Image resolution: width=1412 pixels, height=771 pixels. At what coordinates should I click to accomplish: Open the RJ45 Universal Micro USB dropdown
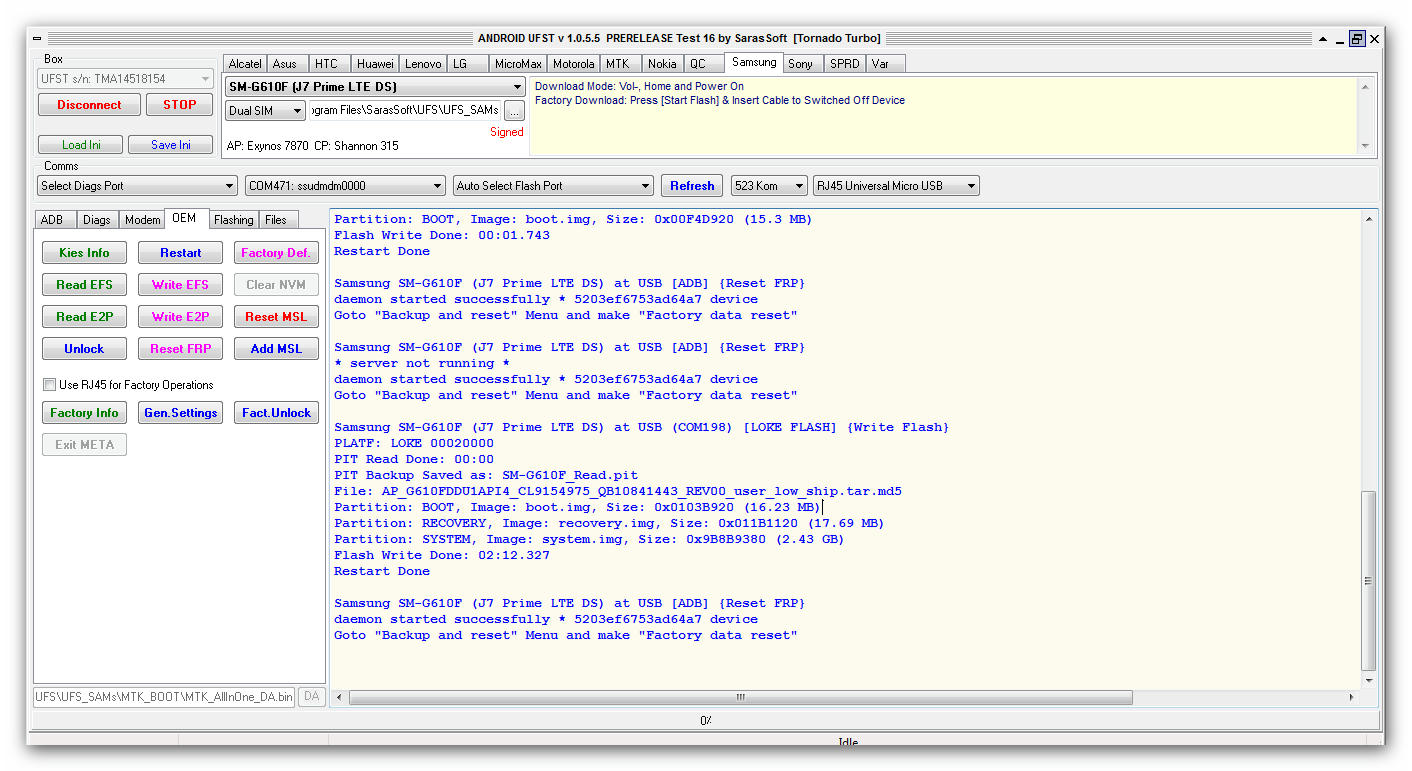[896, 186]
